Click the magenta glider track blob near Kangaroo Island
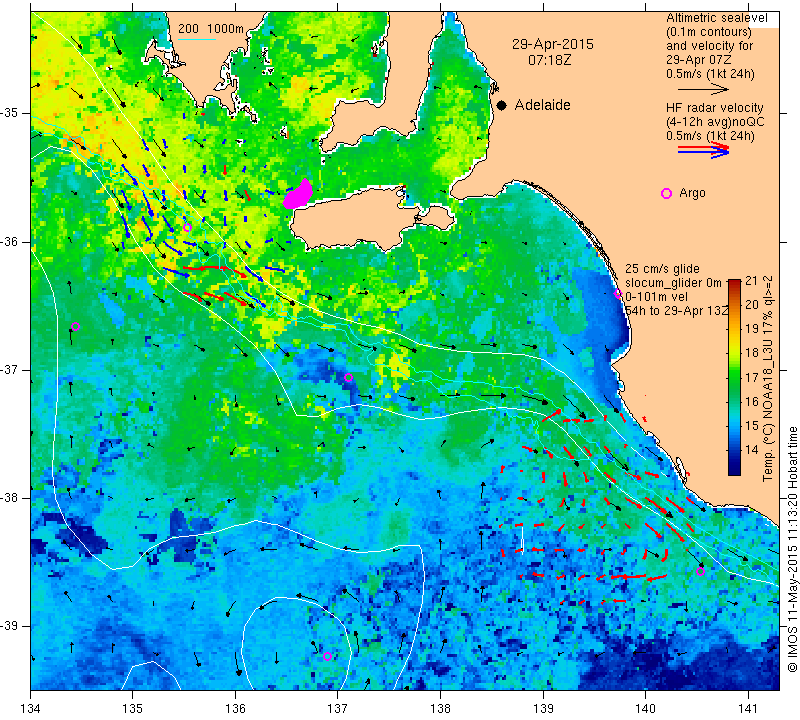Image resolution: width=800 pixels, height=720 pixels. point(298,194)
